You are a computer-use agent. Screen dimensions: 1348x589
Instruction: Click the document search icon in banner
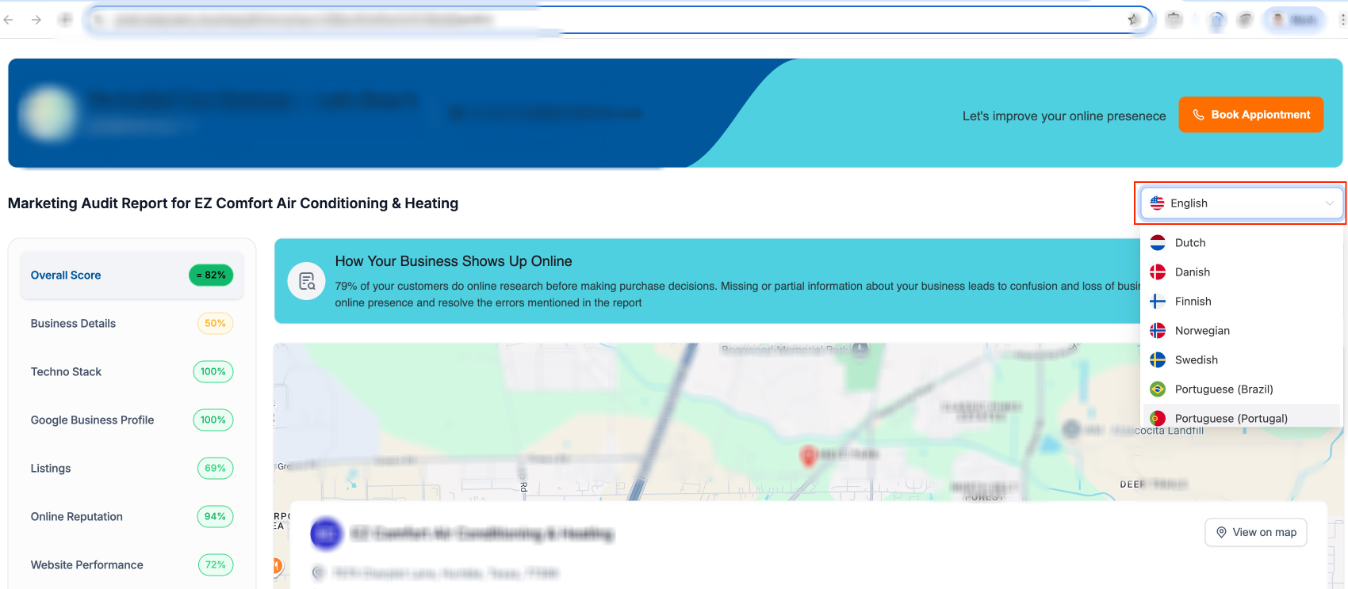pos(306,281)
